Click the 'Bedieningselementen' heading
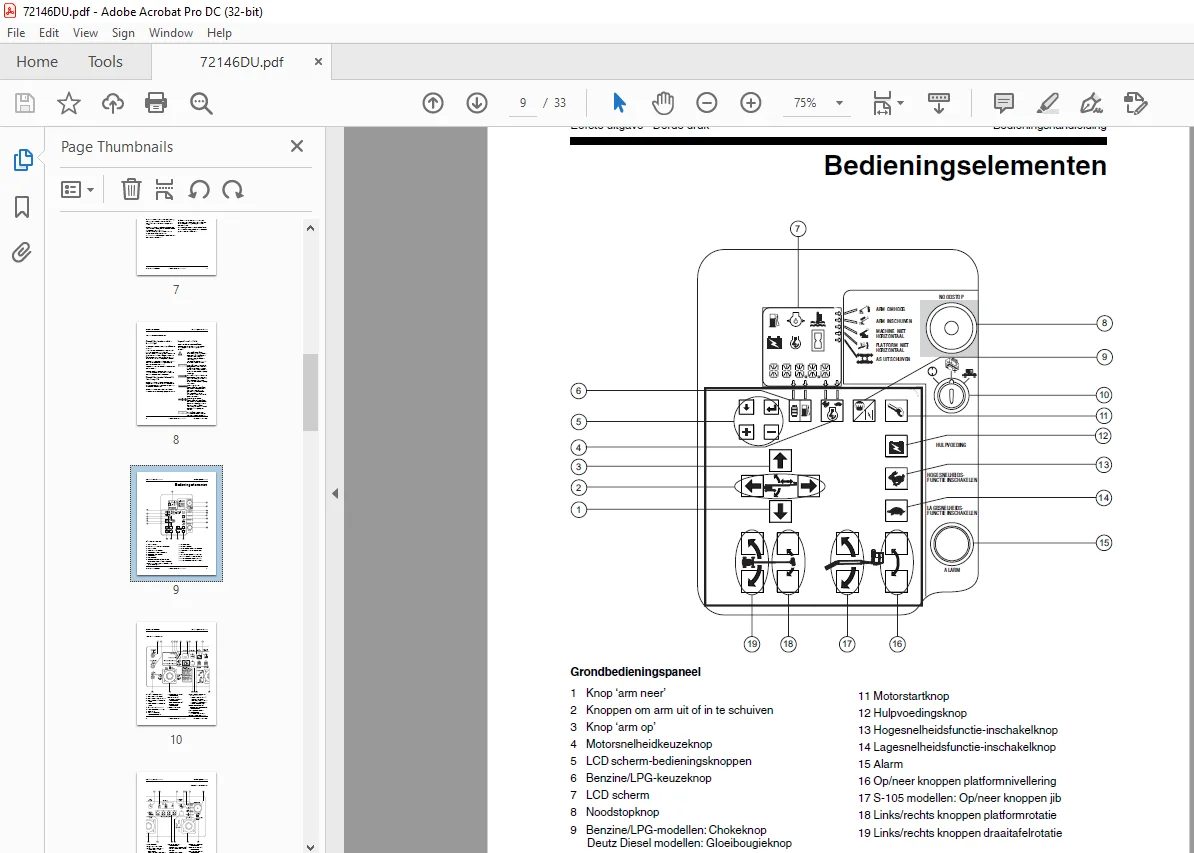 [x=965, y=165]
